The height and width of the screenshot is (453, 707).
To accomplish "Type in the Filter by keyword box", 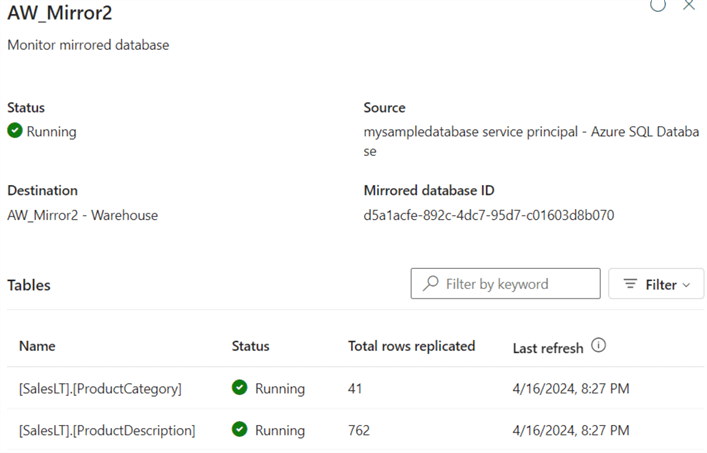I will (515, 284).
